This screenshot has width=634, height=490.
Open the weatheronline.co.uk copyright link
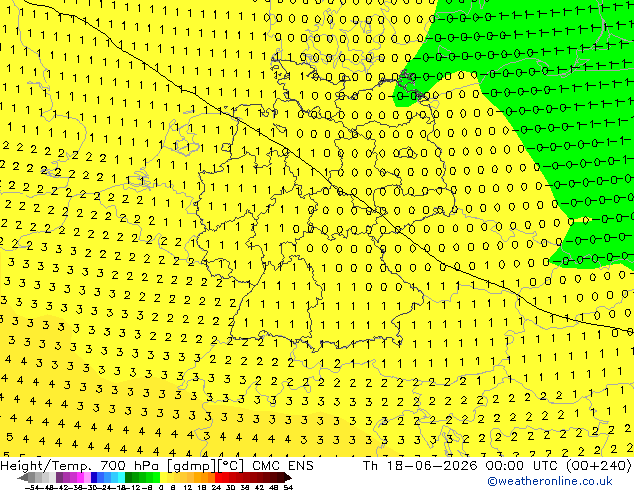click(549, 481)
